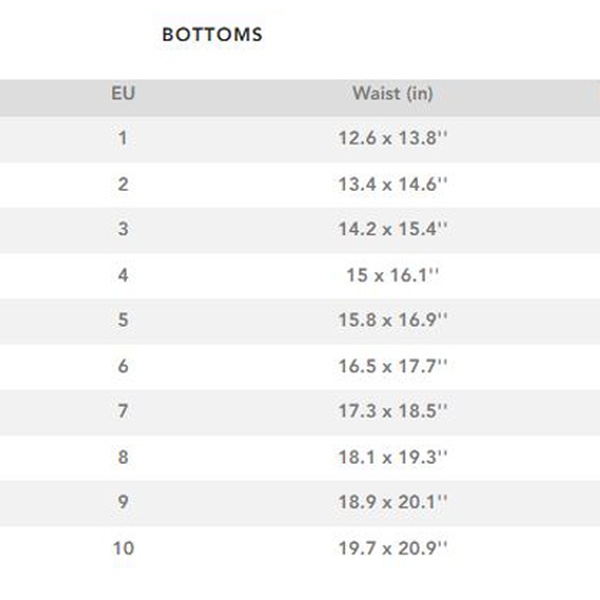Select the 12.6 x 13.8'' waist value

coord(392,139)
